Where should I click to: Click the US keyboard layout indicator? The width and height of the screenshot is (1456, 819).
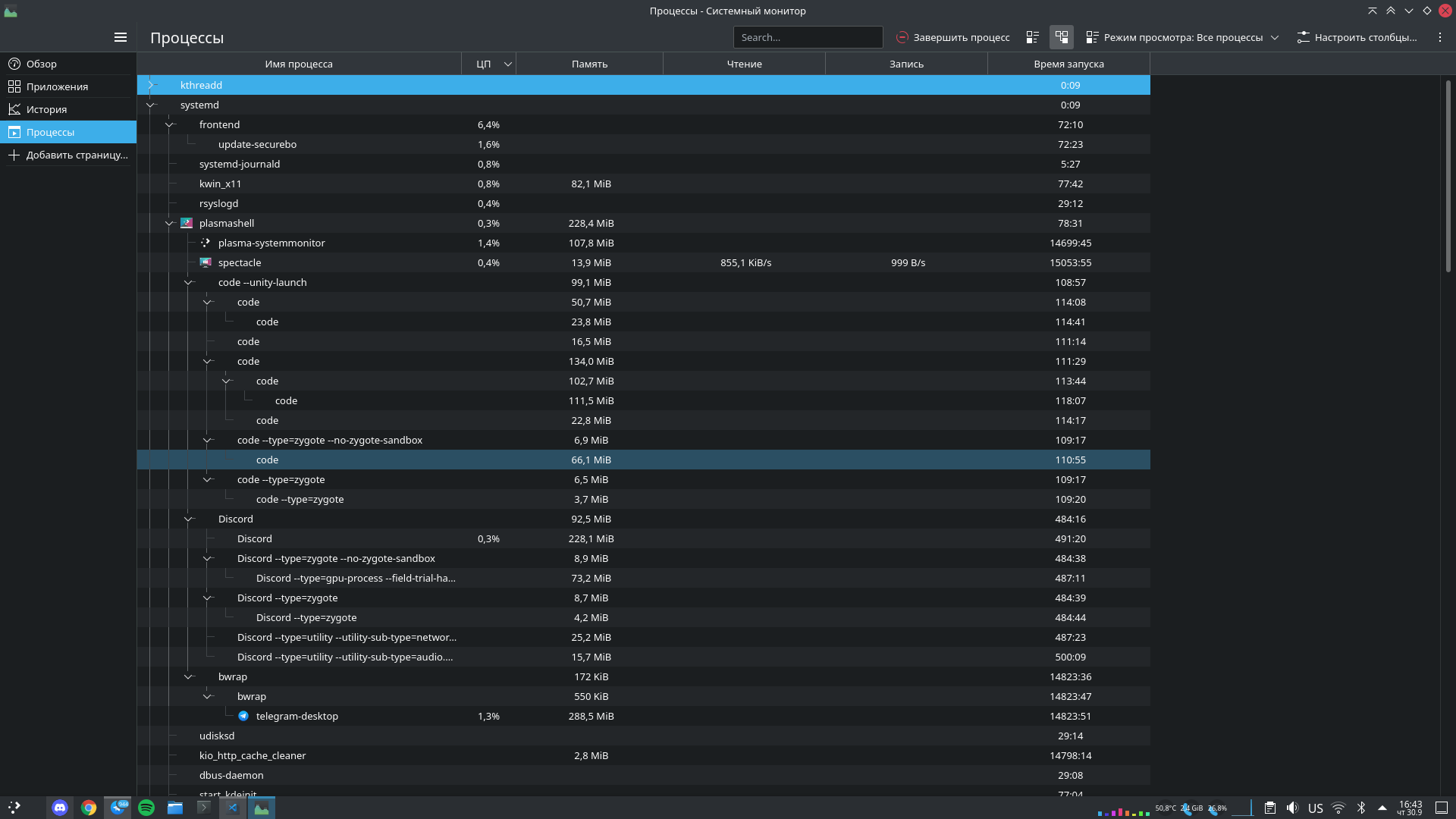click(1316, 808)
